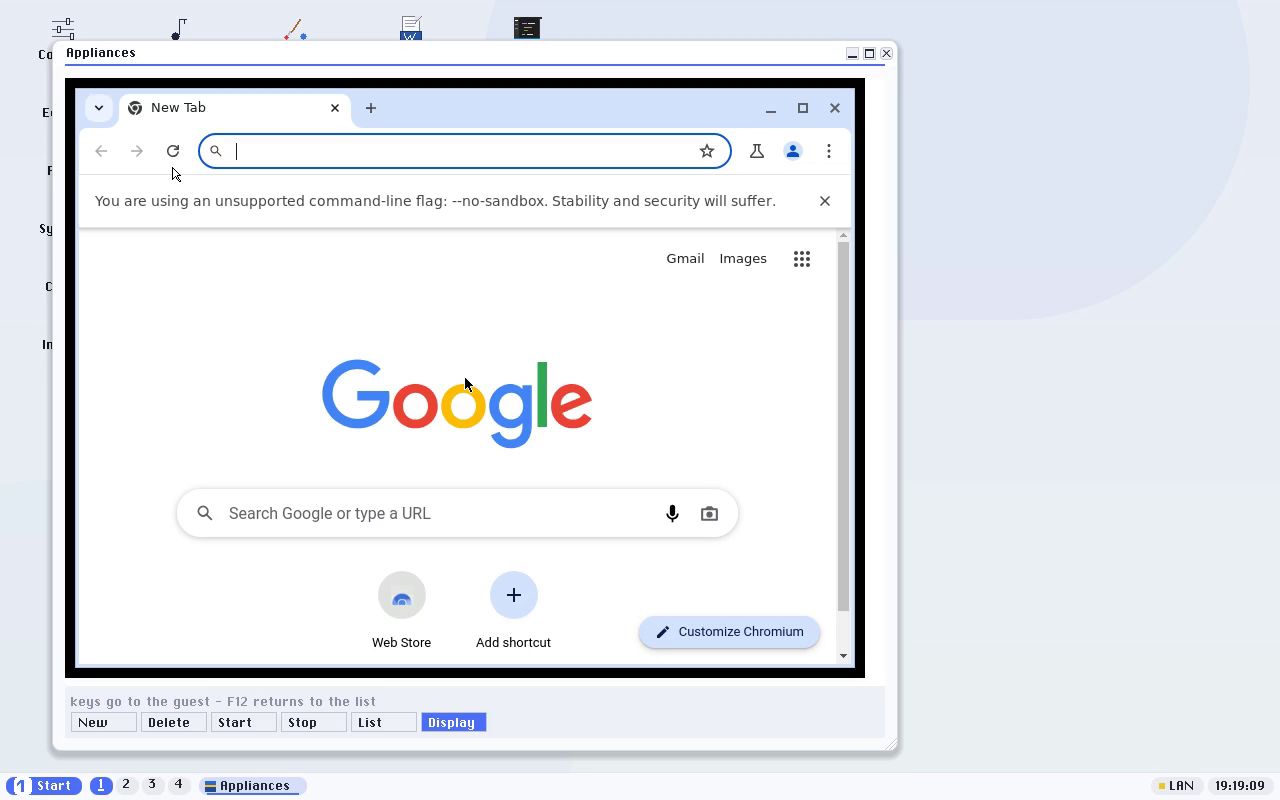Open the Chrome Labs flask icon
1280x800 pixels.
(x=757, y=151)
